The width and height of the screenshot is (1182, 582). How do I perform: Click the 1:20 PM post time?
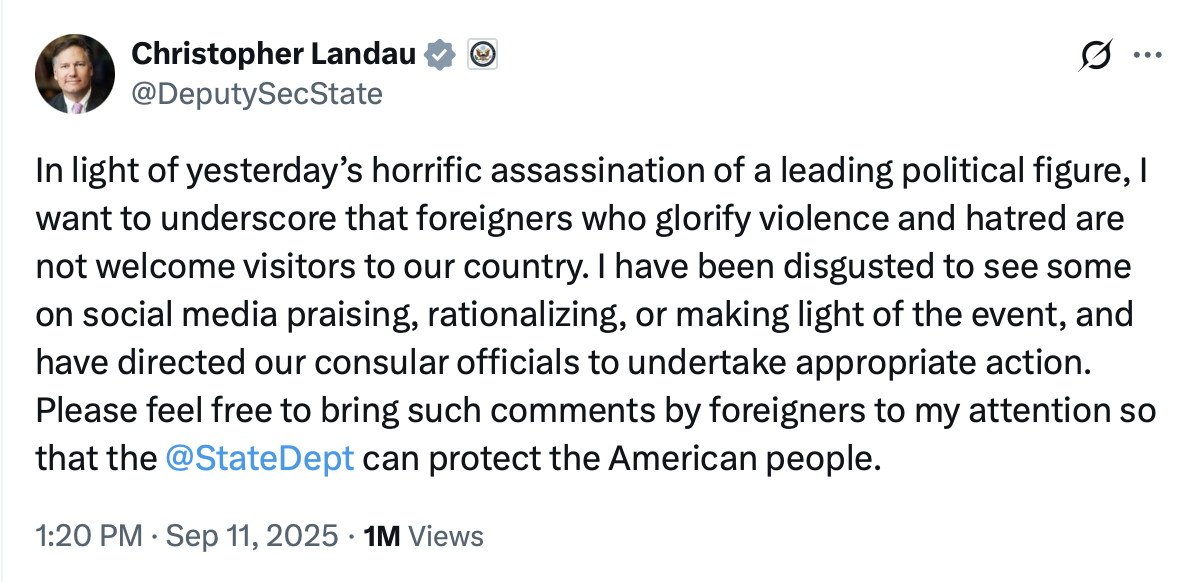point(88,536)
